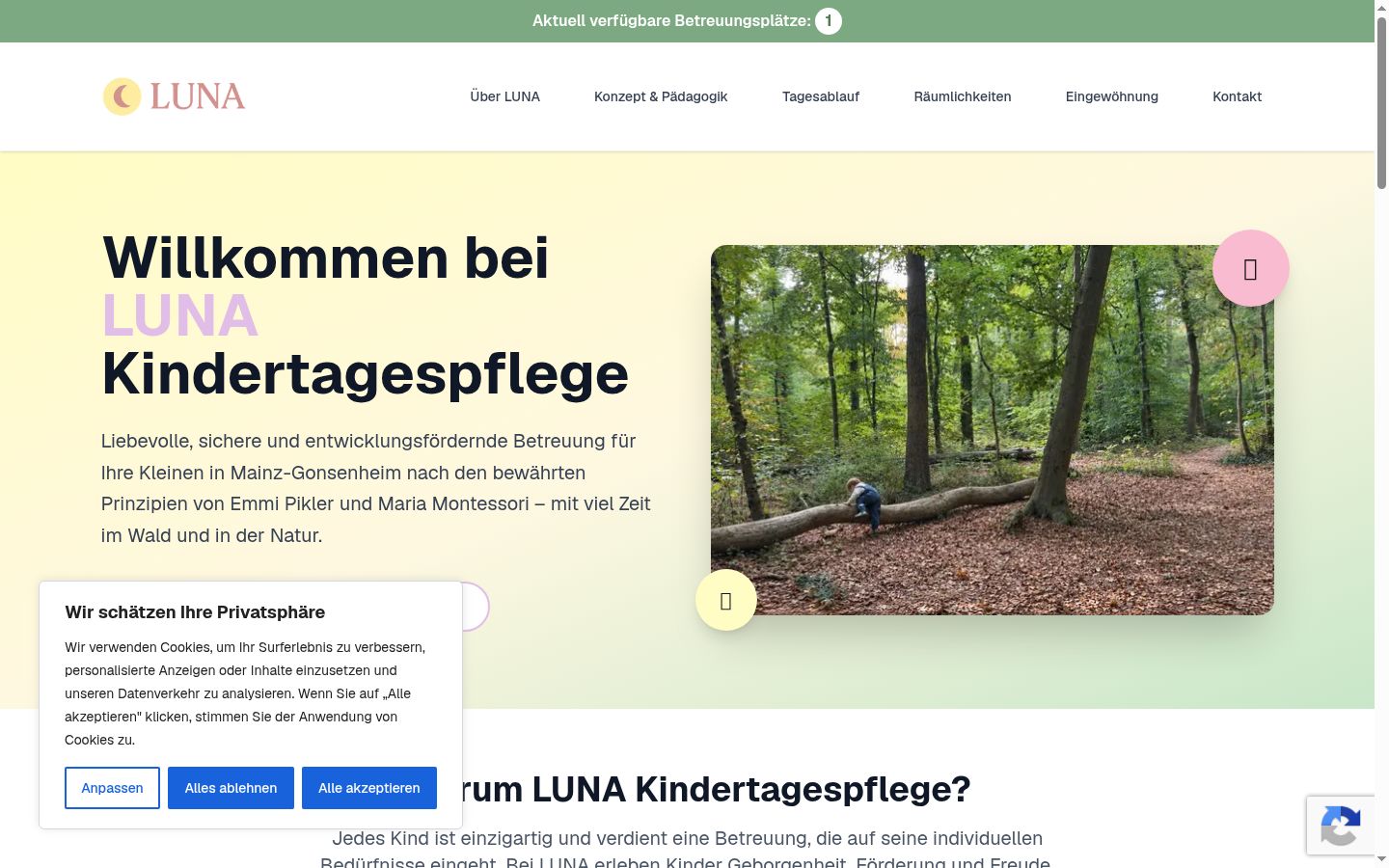Open Konzept & Pädagogik page
The image size is (1389, 868).
[x=661, y=96]
